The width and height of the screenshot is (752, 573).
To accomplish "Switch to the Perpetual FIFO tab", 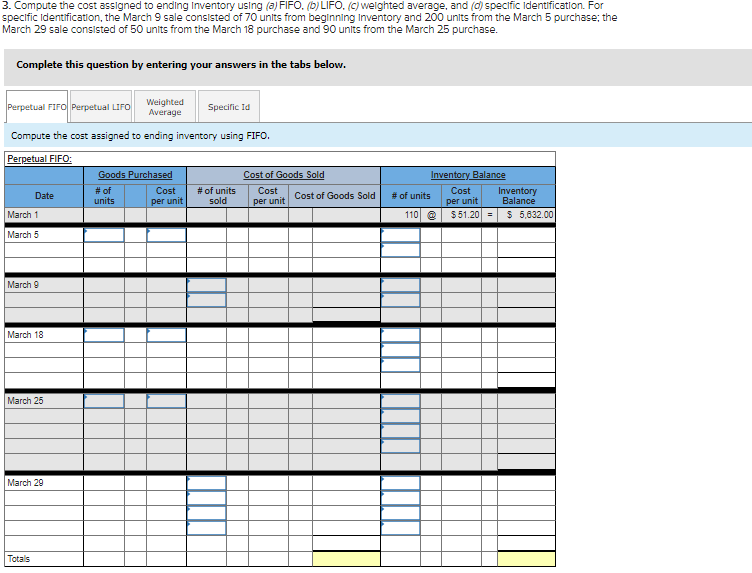I will pos(37,106).
